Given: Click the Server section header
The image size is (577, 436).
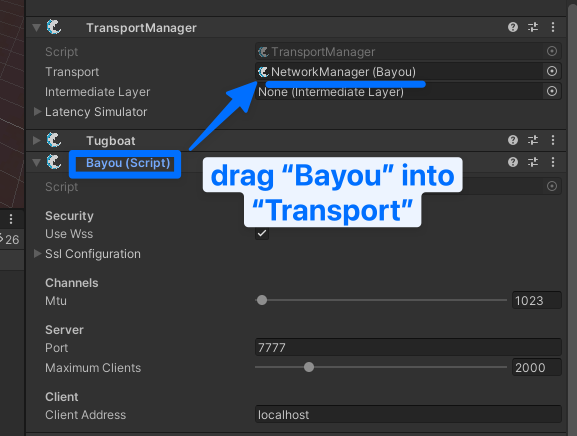Looking at the screenshot, I should (x=64, y=330).
